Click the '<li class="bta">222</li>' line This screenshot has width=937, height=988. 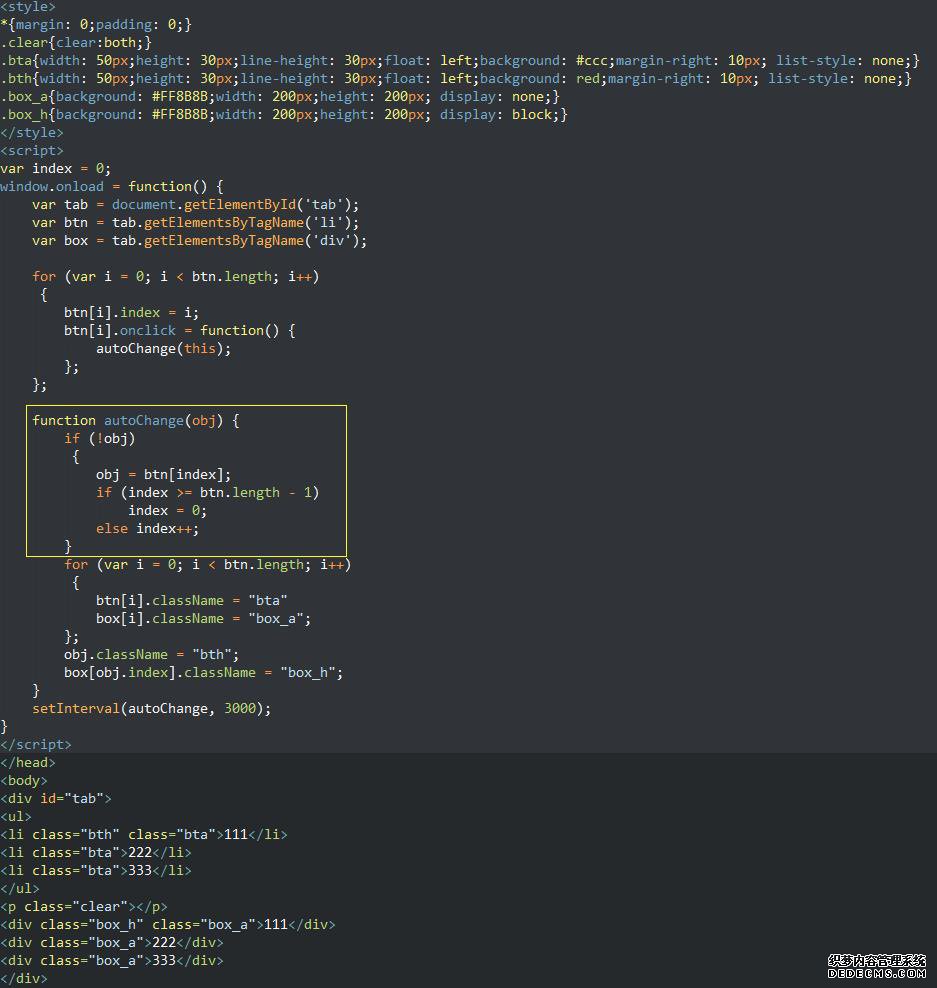(96, 853)
